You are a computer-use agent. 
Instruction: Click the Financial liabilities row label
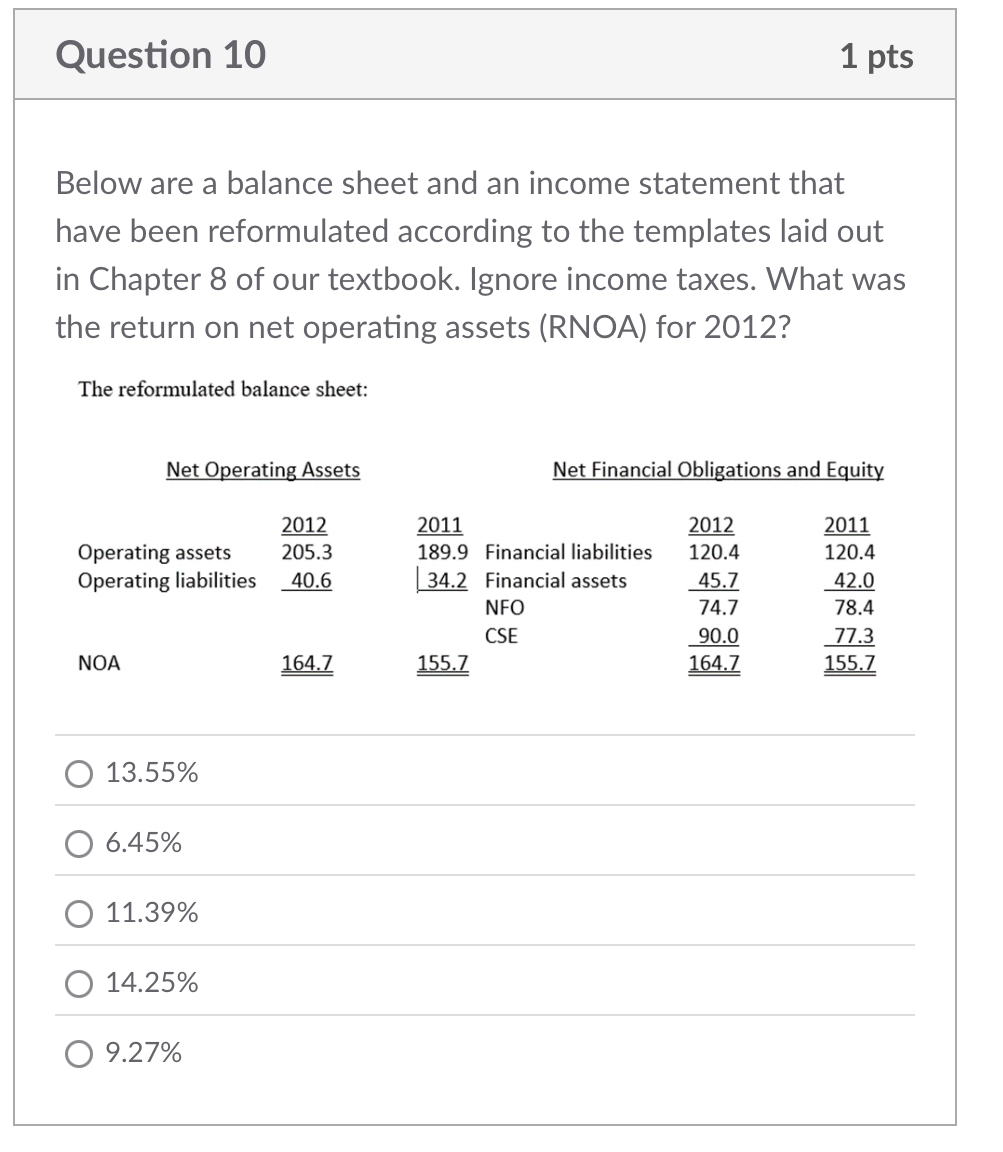point(567,552)
